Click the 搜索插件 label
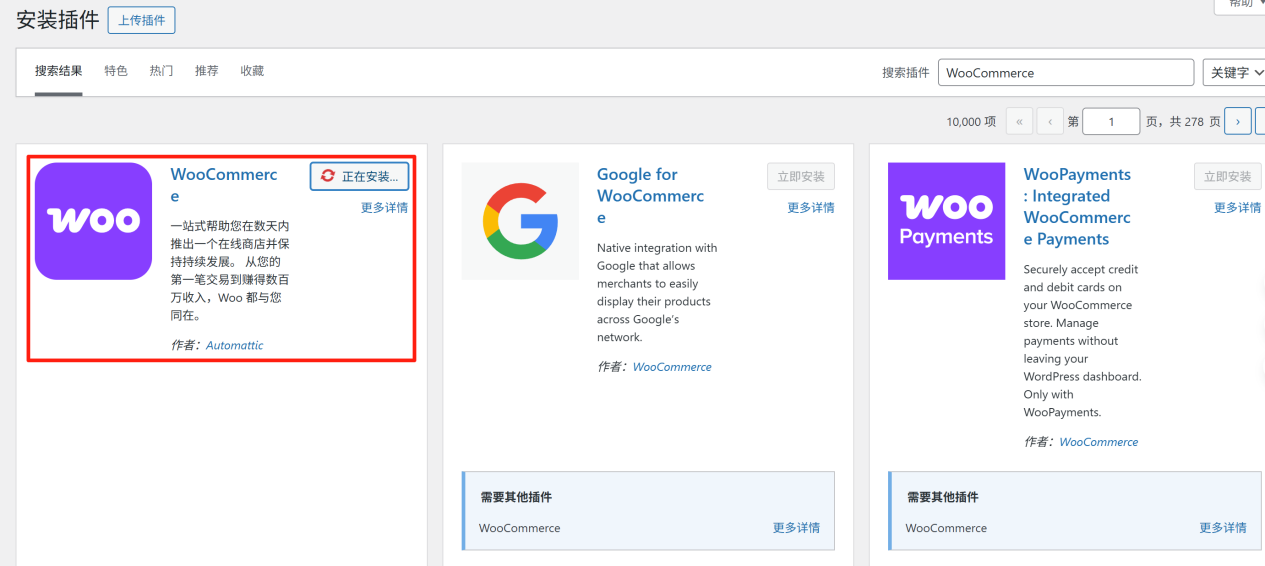 tap(906, 73)
